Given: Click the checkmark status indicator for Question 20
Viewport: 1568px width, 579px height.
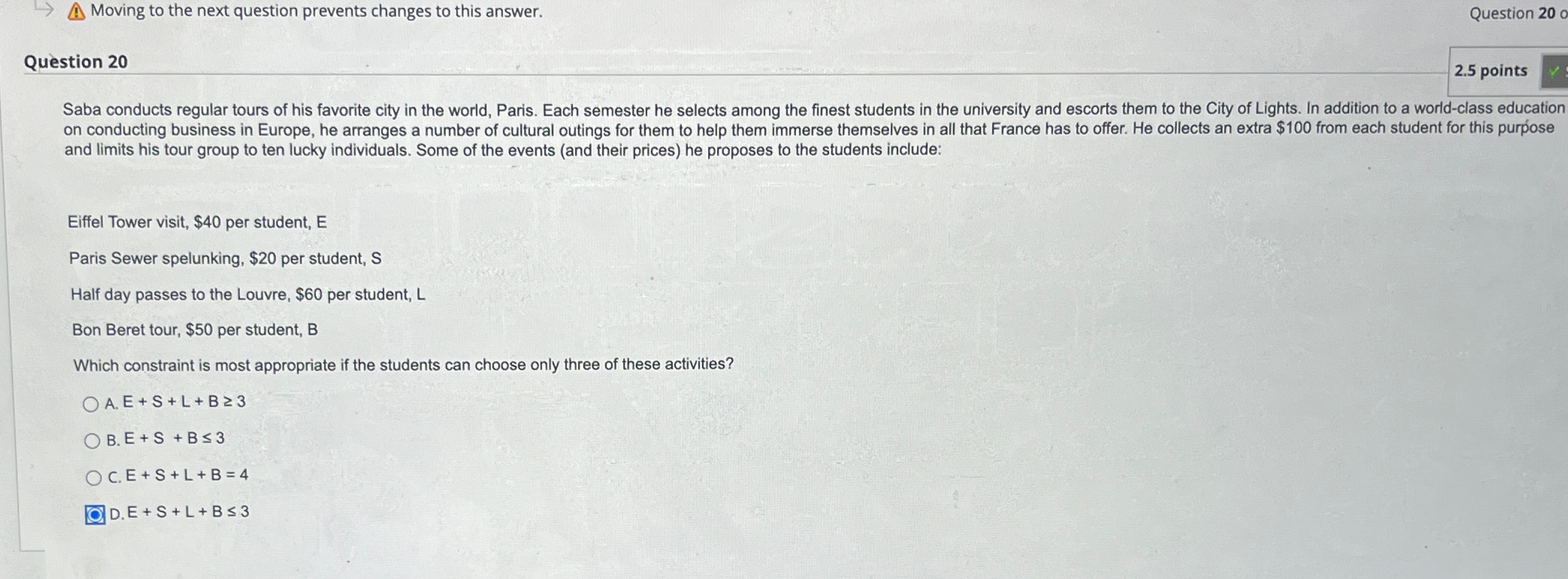Looking at the screenshot, I should 1556,71.
